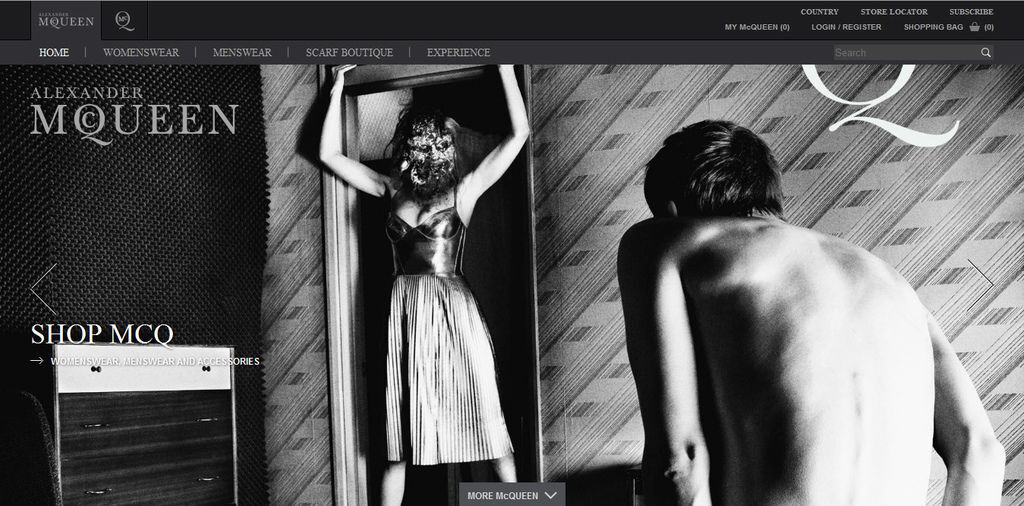1024x506 pixels.
Task: Open the WOMENSWEAR menu
Action: (x=141, y=52)
